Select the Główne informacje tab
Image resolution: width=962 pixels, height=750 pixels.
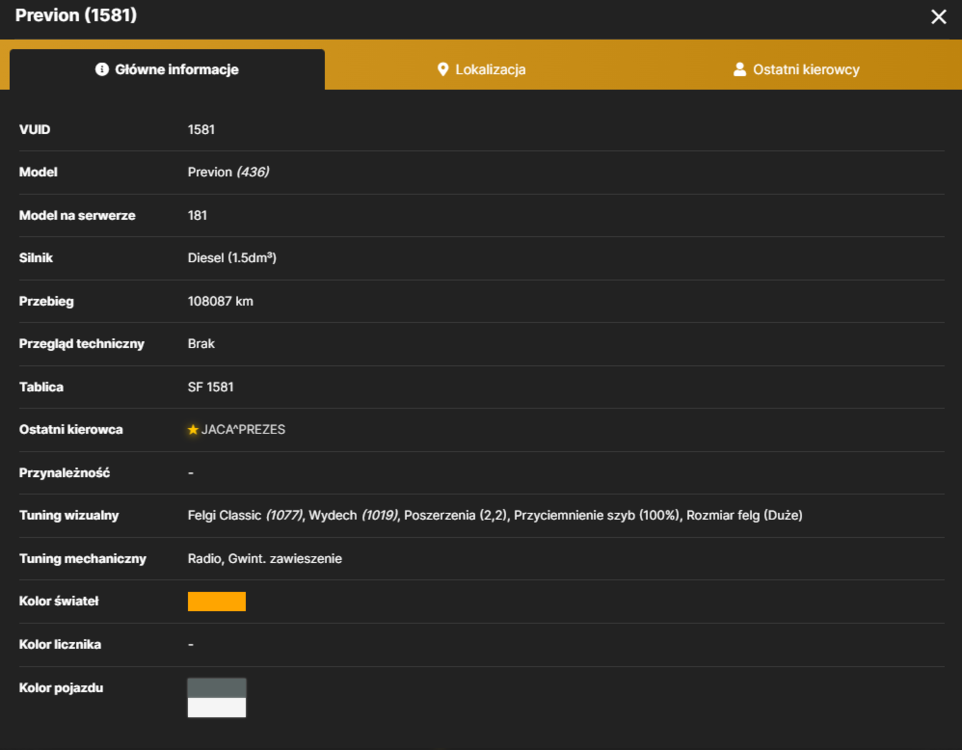[x=167, y=69]
